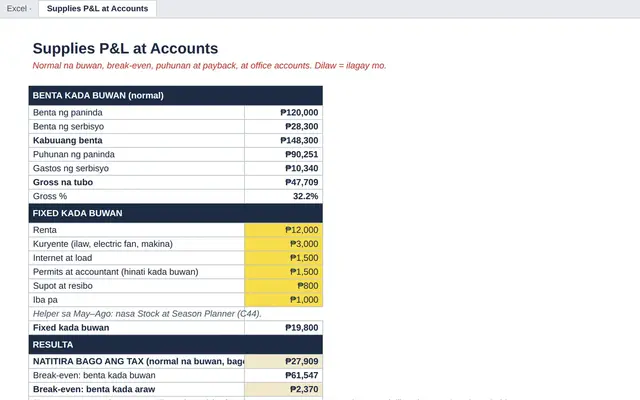Image resolution: width=640 pixels, height=400 pixels.
Task: Select the ₱28,300 value cell
Action: coord(284,127)
